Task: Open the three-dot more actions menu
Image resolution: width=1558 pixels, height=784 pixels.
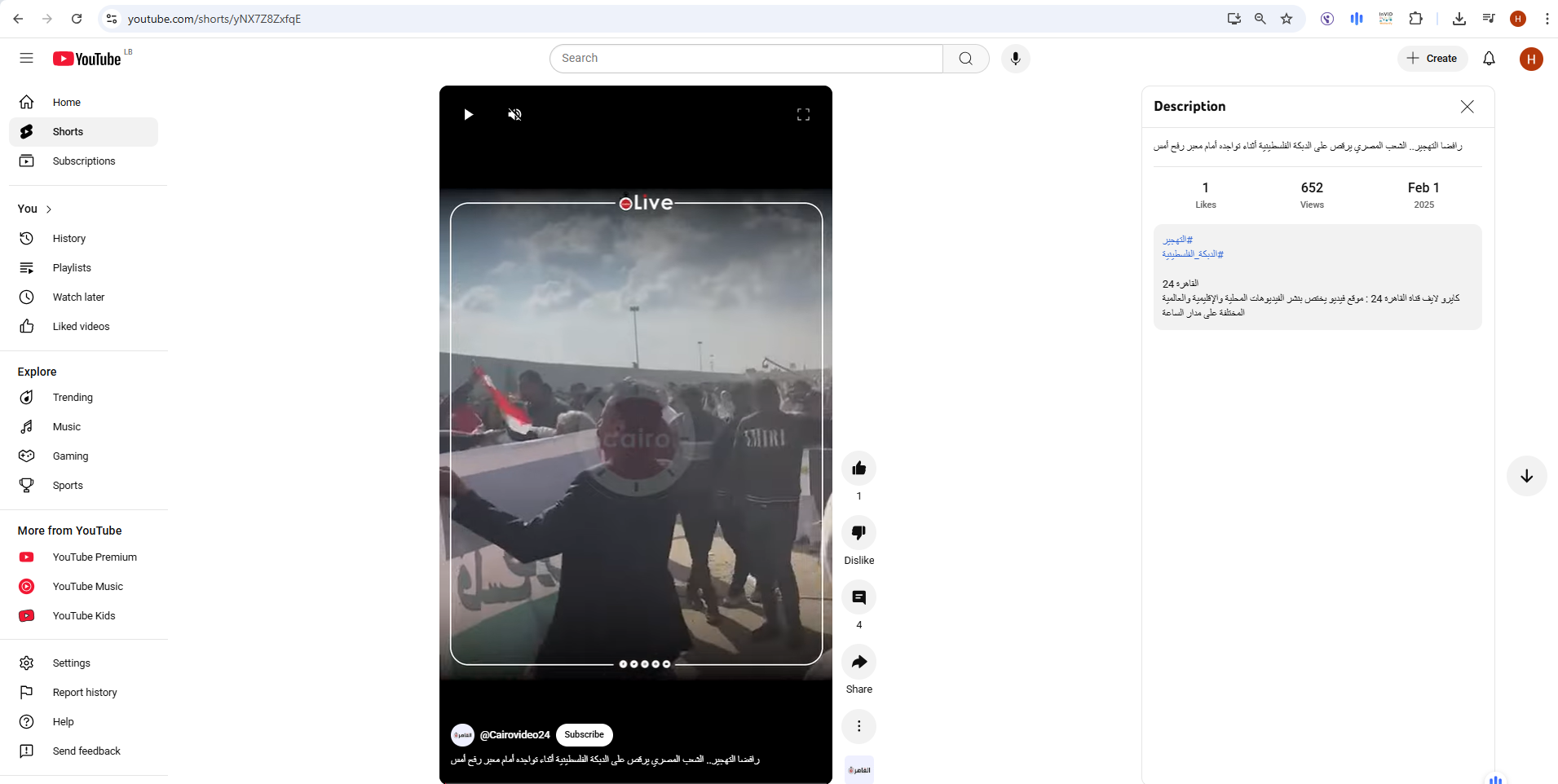Action: pyautogui.click(x=858, y=725)
